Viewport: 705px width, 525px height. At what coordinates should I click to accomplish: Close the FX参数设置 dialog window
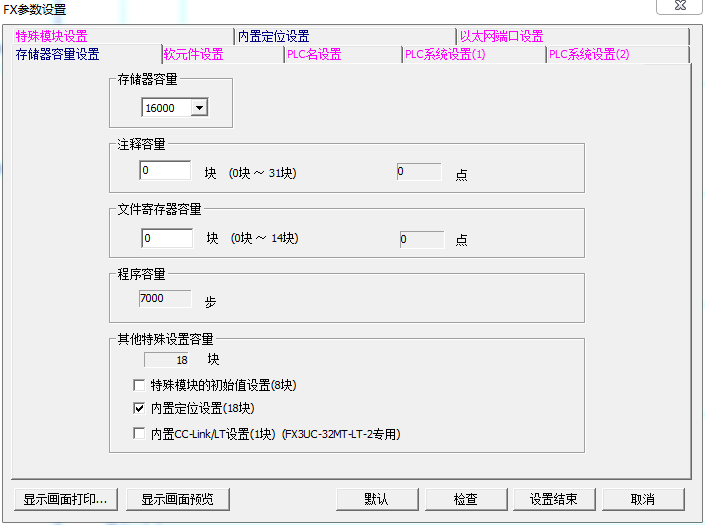click(678, 7)
